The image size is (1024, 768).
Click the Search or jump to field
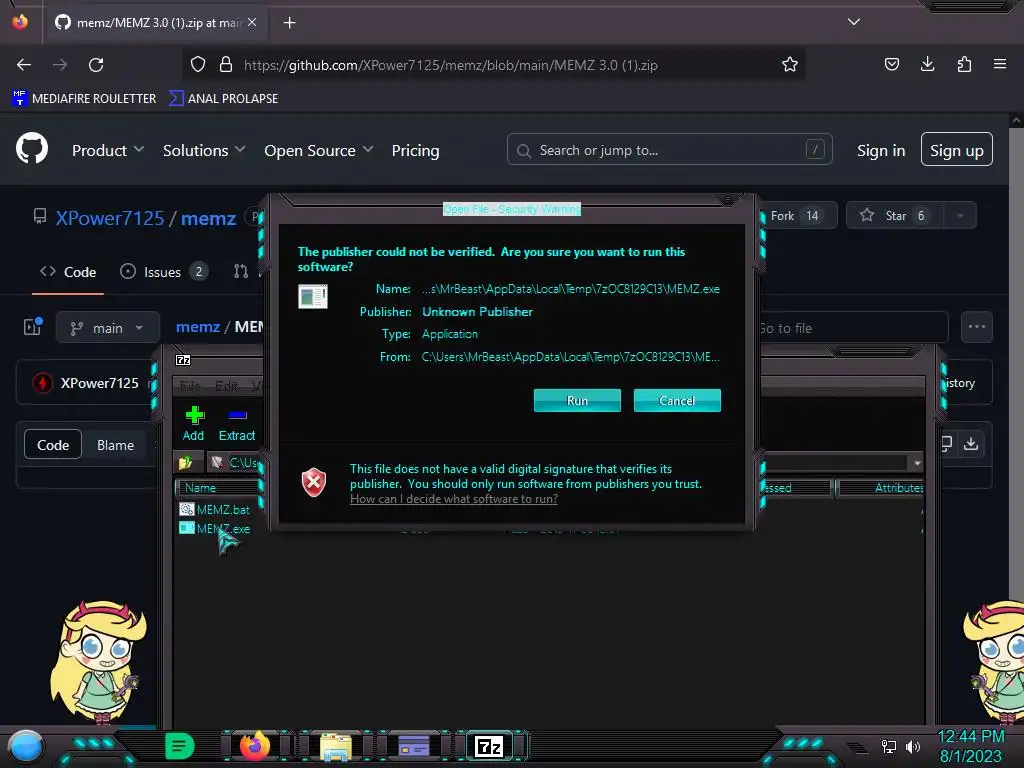click(669, 150)
